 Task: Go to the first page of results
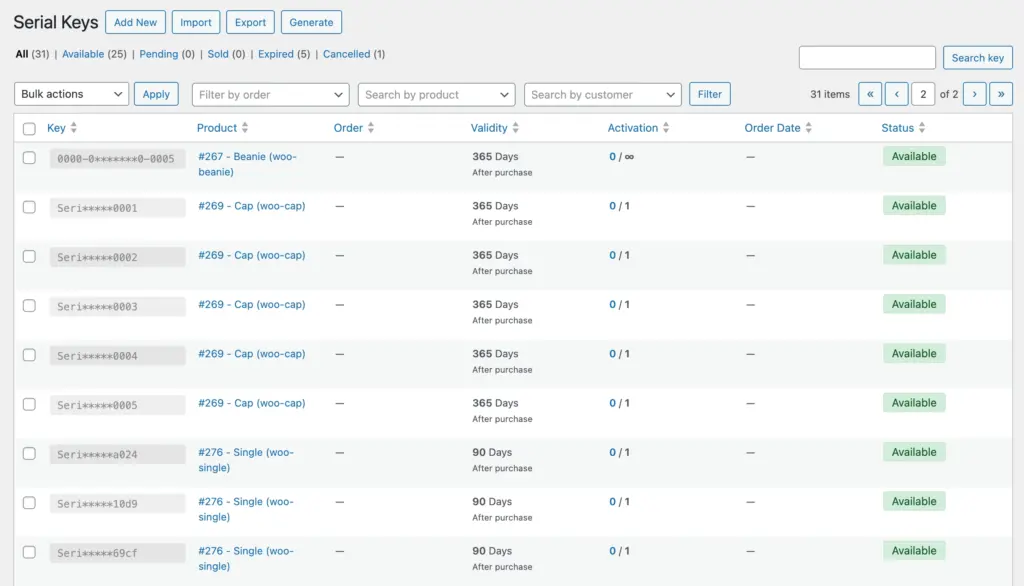[x=870, y=94]
